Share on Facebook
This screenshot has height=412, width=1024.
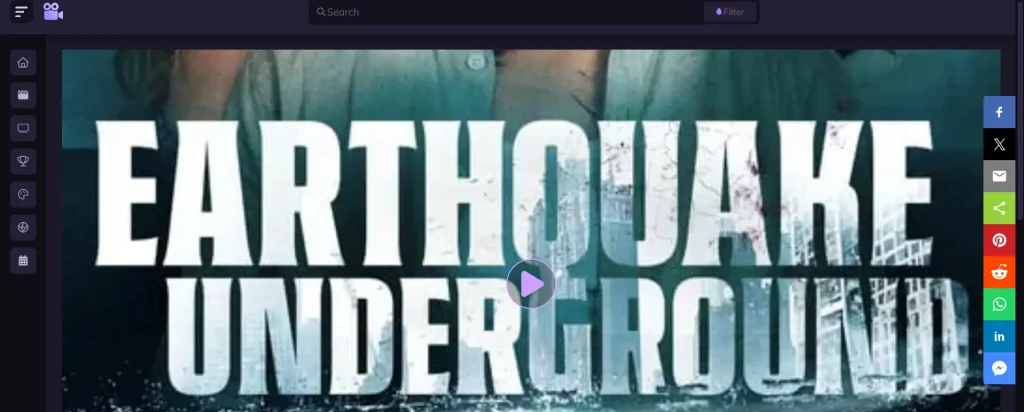999,112
